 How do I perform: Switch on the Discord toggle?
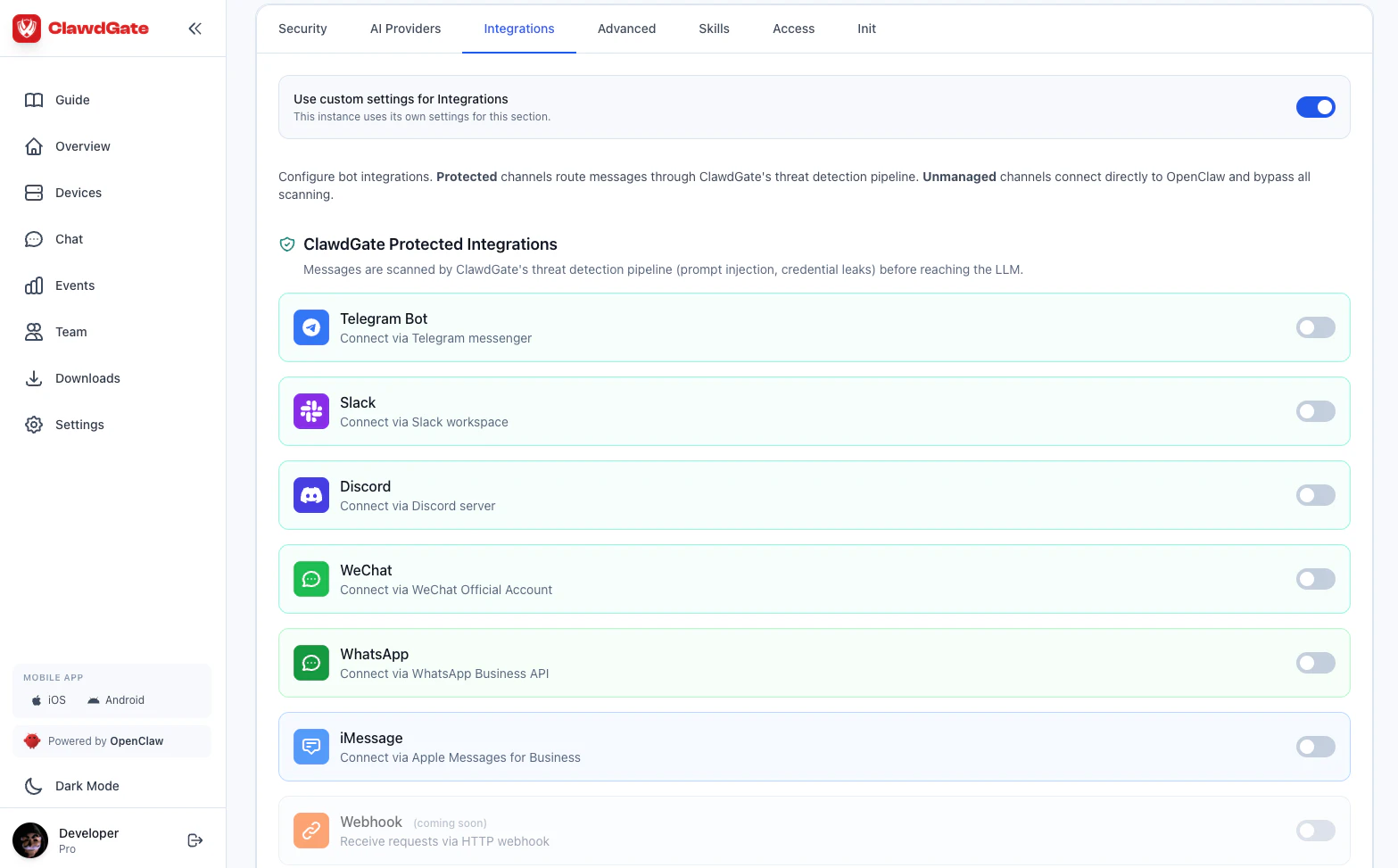[x=1316, y=495]
